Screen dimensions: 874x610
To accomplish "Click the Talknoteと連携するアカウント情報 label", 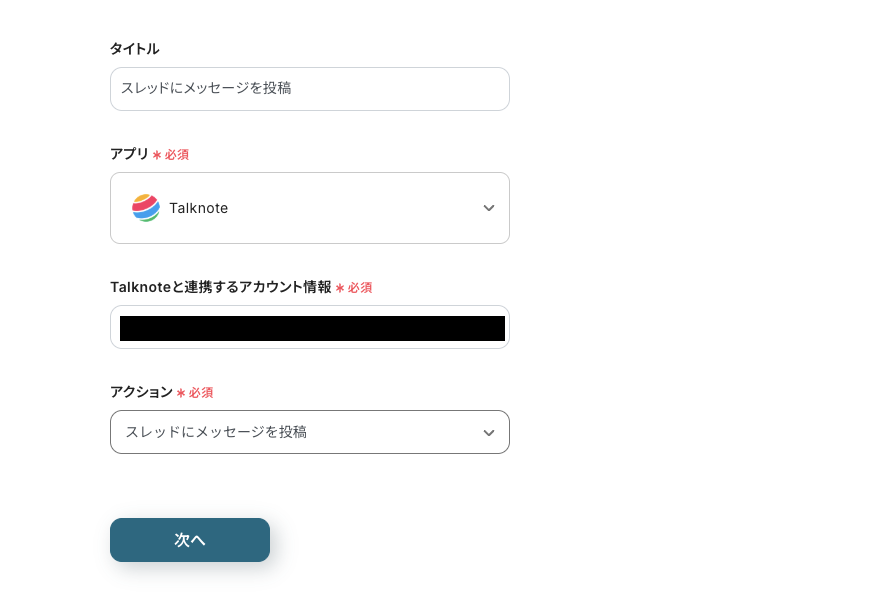I will coord(221,287).
